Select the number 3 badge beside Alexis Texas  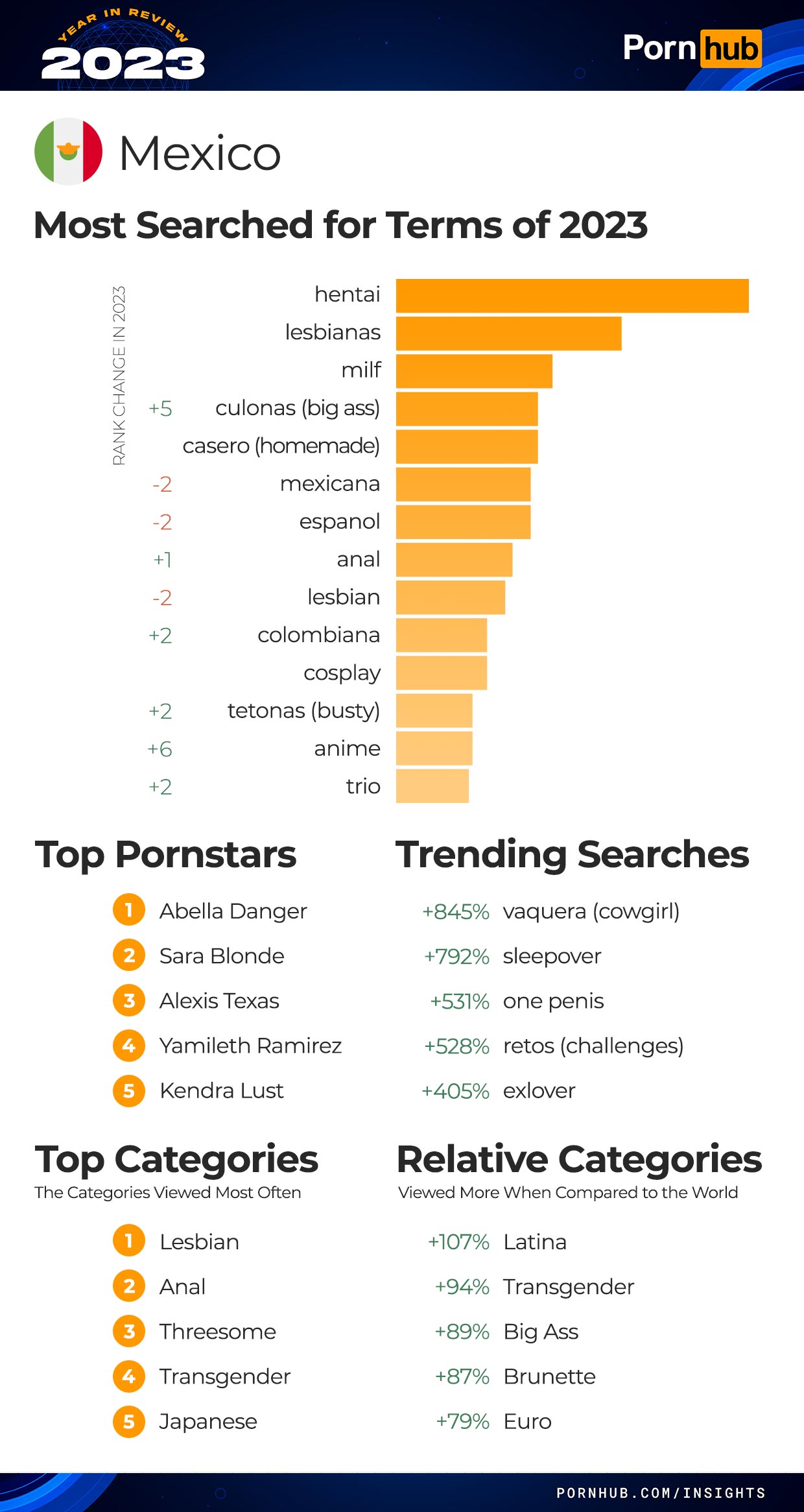point(129,1000)
